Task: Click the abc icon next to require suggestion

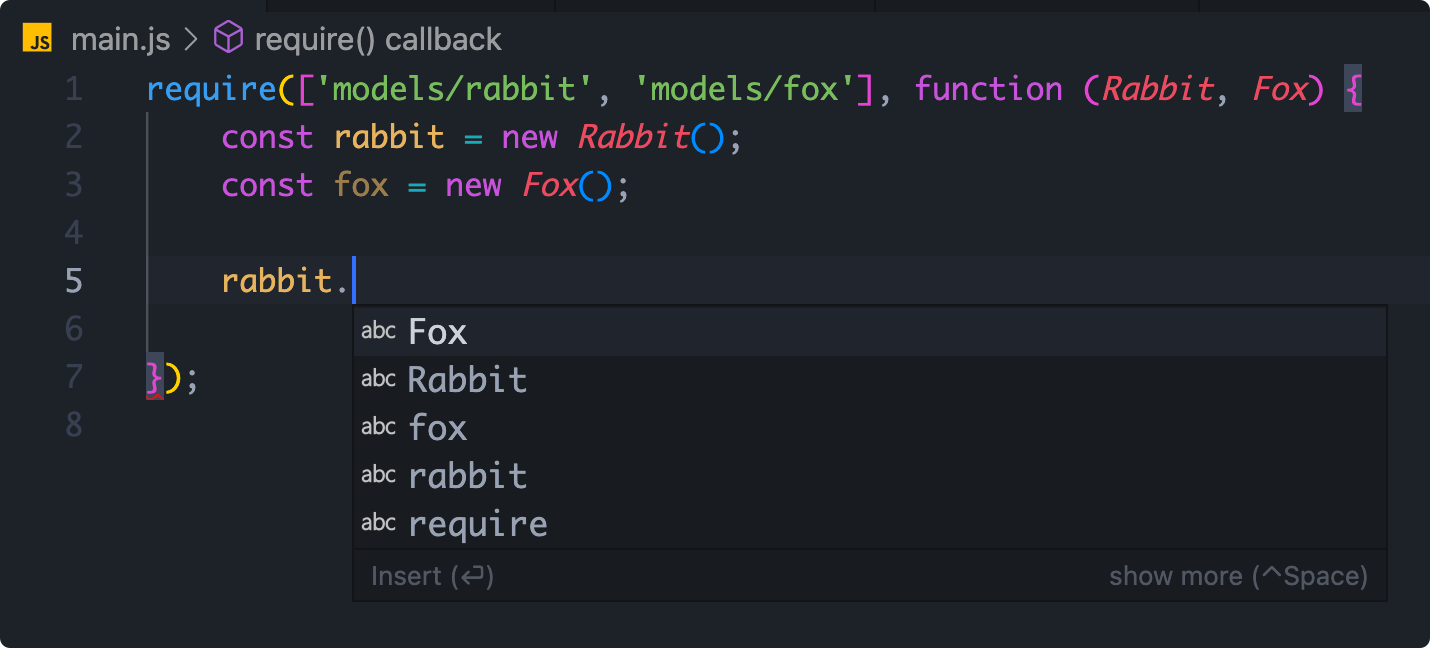Action: (x=379, y=523)
